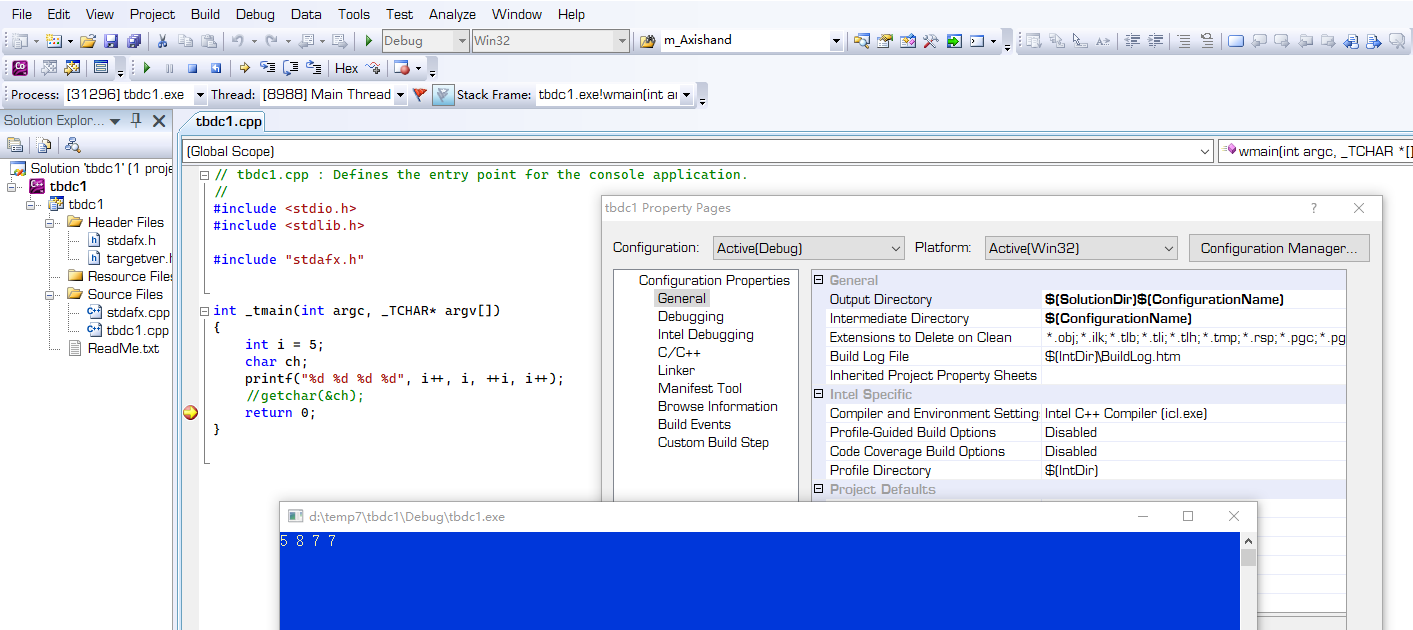
Task: Click Show Next Statement yellow arrow
Action: [244, 68]
